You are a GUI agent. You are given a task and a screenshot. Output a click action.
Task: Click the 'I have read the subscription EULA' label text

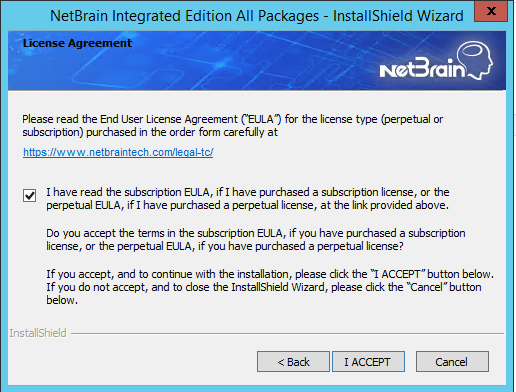tap(248, 199)
